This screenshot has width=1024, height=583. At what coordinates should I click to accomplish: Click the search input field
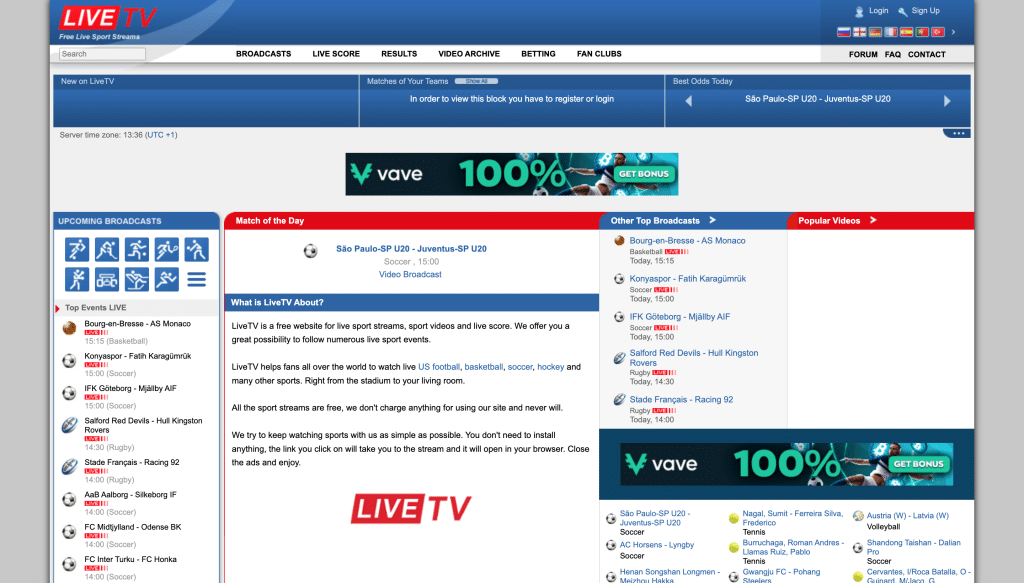pos(101,54)
